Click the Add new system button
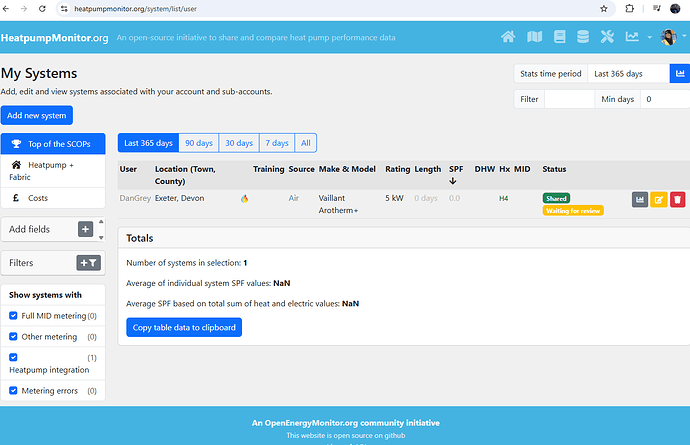Image resolution: width=690 pixels, height=445 pixels. point(37,115)
